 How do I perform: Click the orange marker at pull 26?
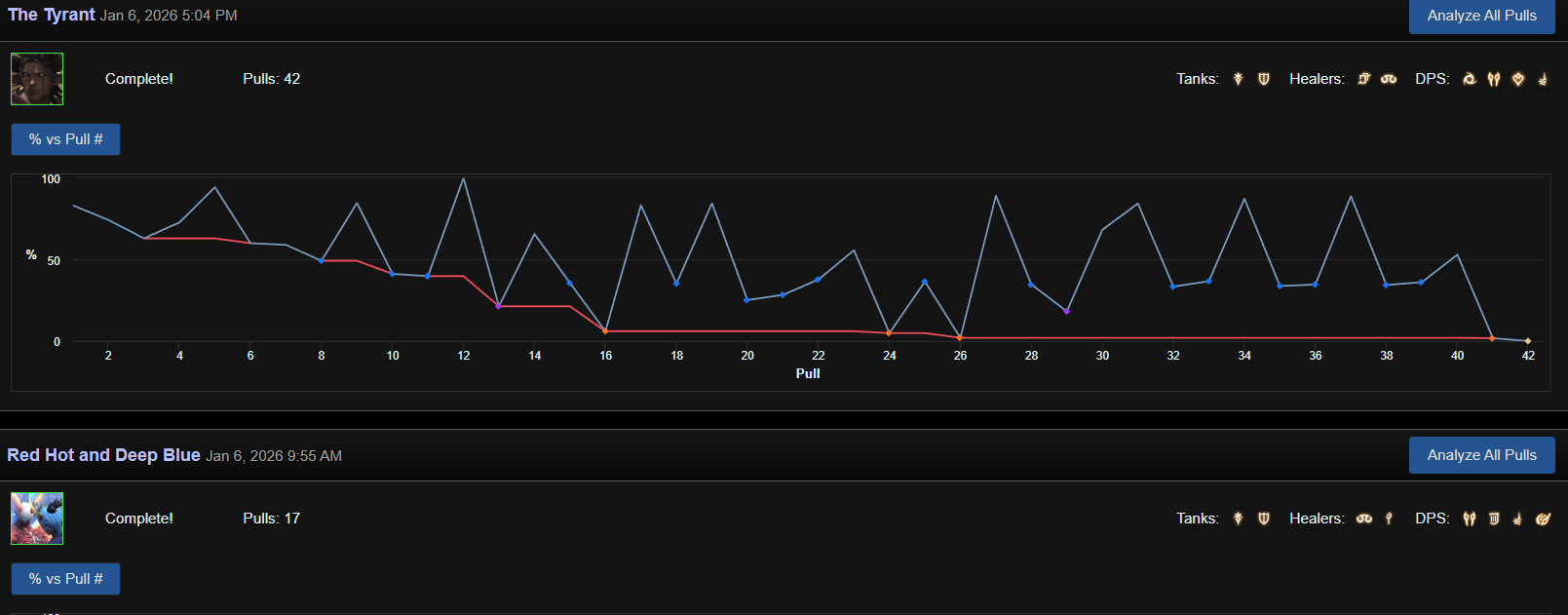tap(960, 338)
